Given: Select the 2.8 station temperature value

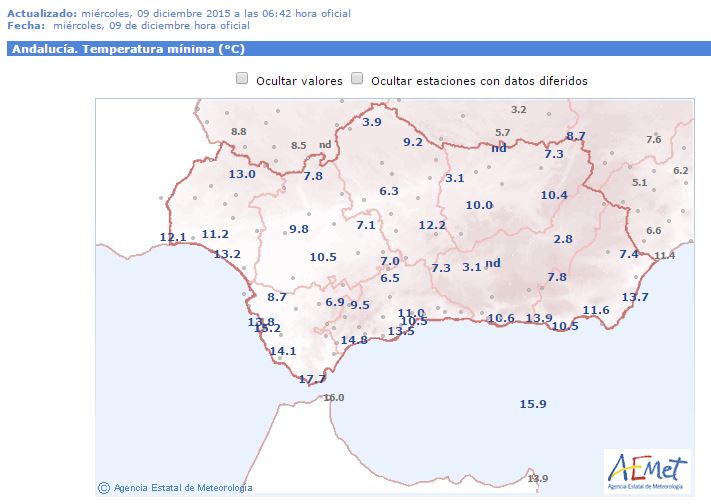Looking at the screenshot, I should 563,239.
